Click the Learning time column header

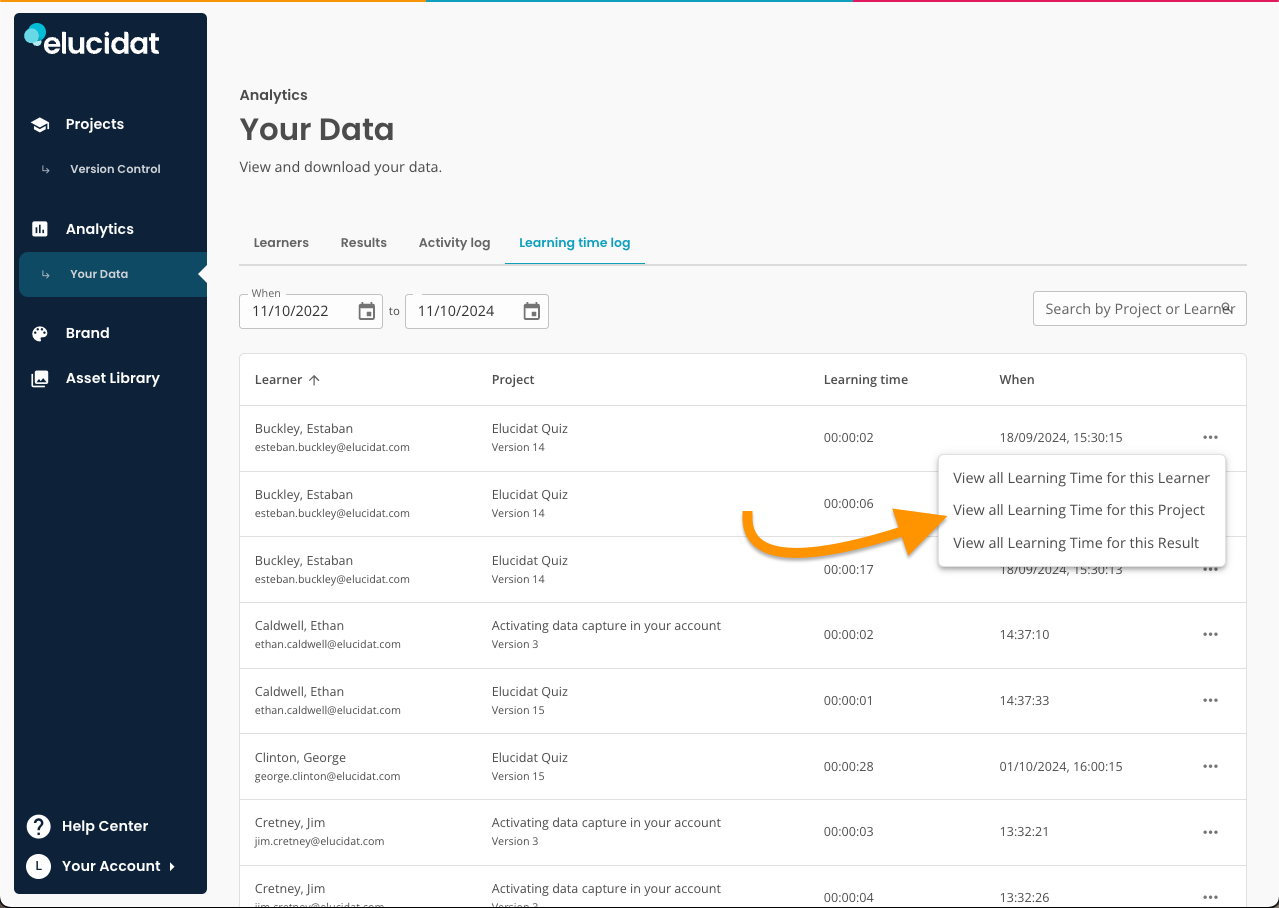click(x=866, y=380)
